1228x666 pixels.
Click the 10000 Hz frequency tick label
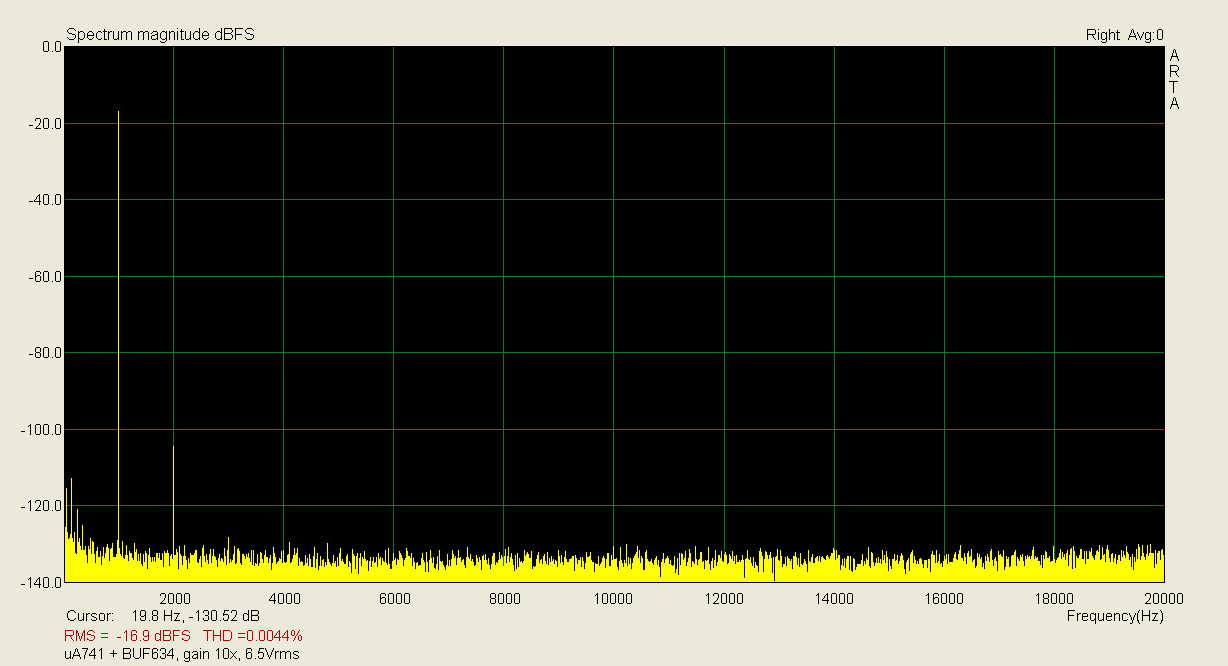click(x=612, y=600)
